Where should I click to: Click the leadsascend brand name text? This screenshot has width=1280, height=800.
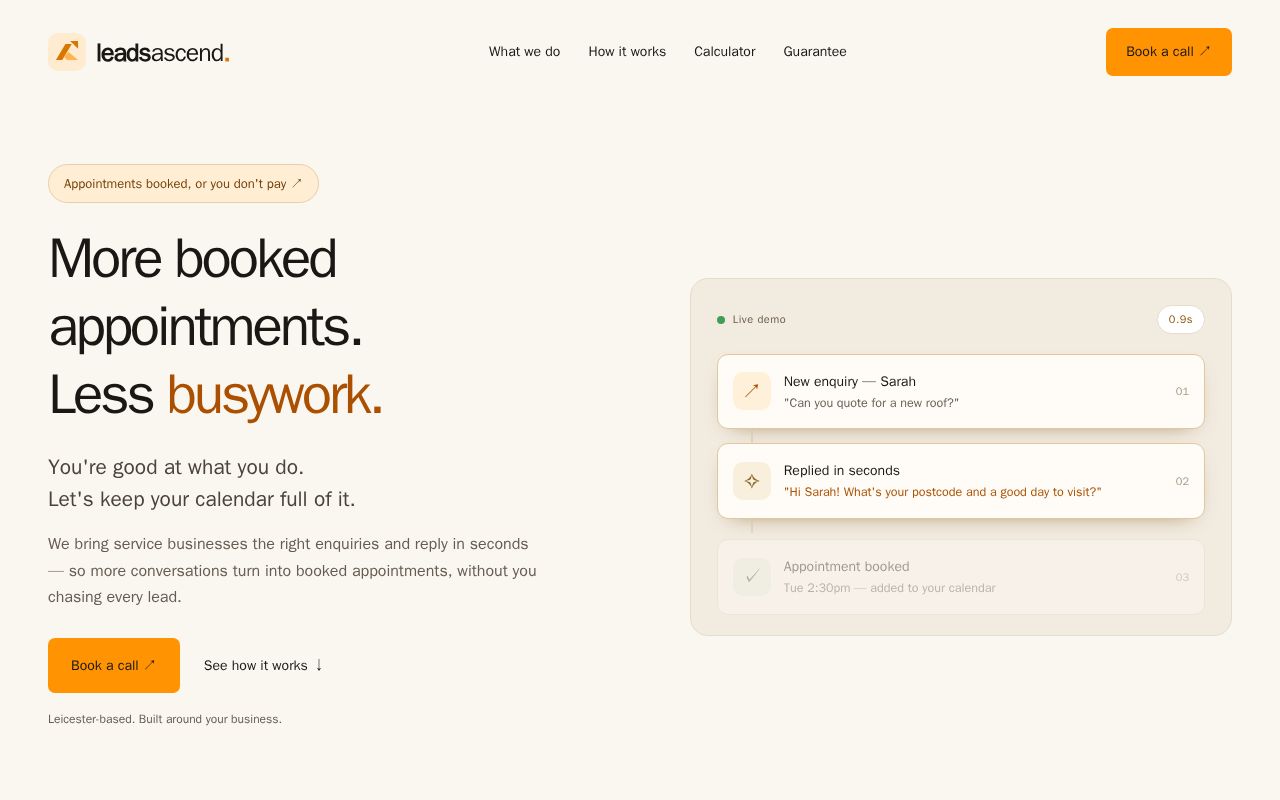(163, 53)
